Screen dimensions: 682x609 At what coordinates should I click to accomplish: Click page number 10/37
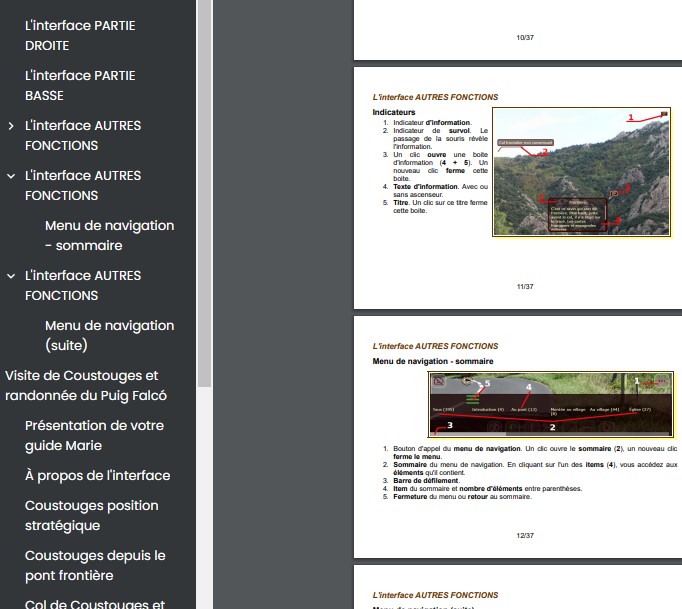(x=525, y=38)
